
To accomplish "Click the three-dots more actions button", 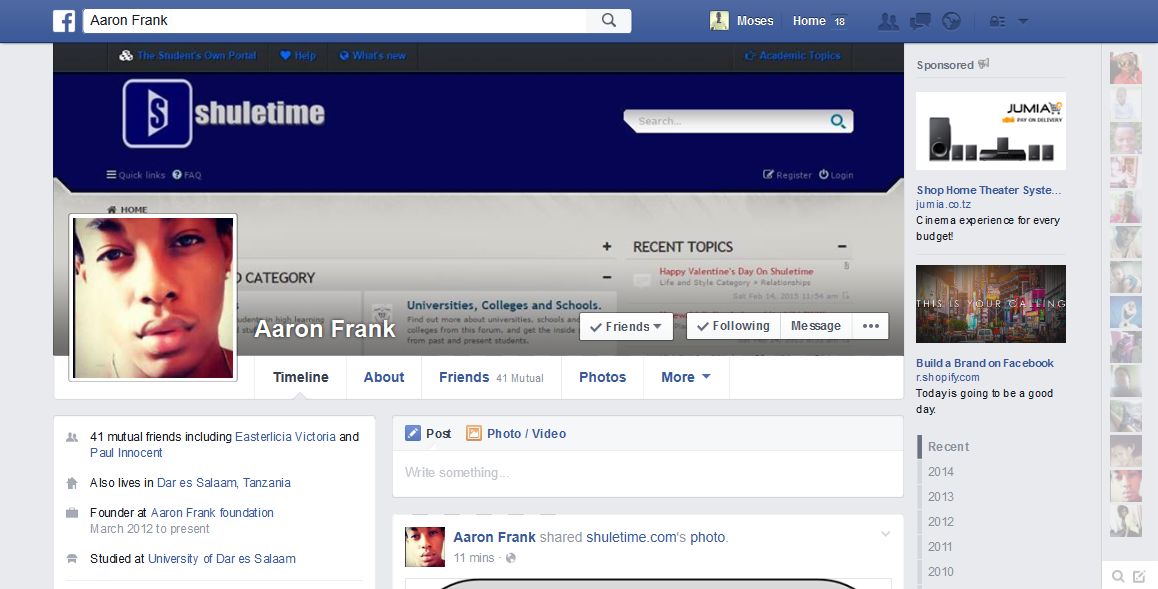I will click(x=871, y=326).
